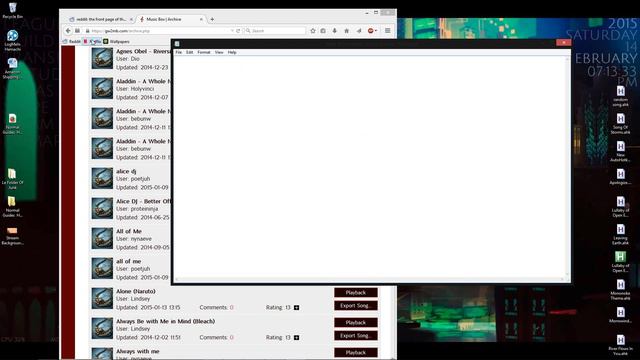
Task: Click Export Song for Alone (Naruto)
Action: coord(356,306)
